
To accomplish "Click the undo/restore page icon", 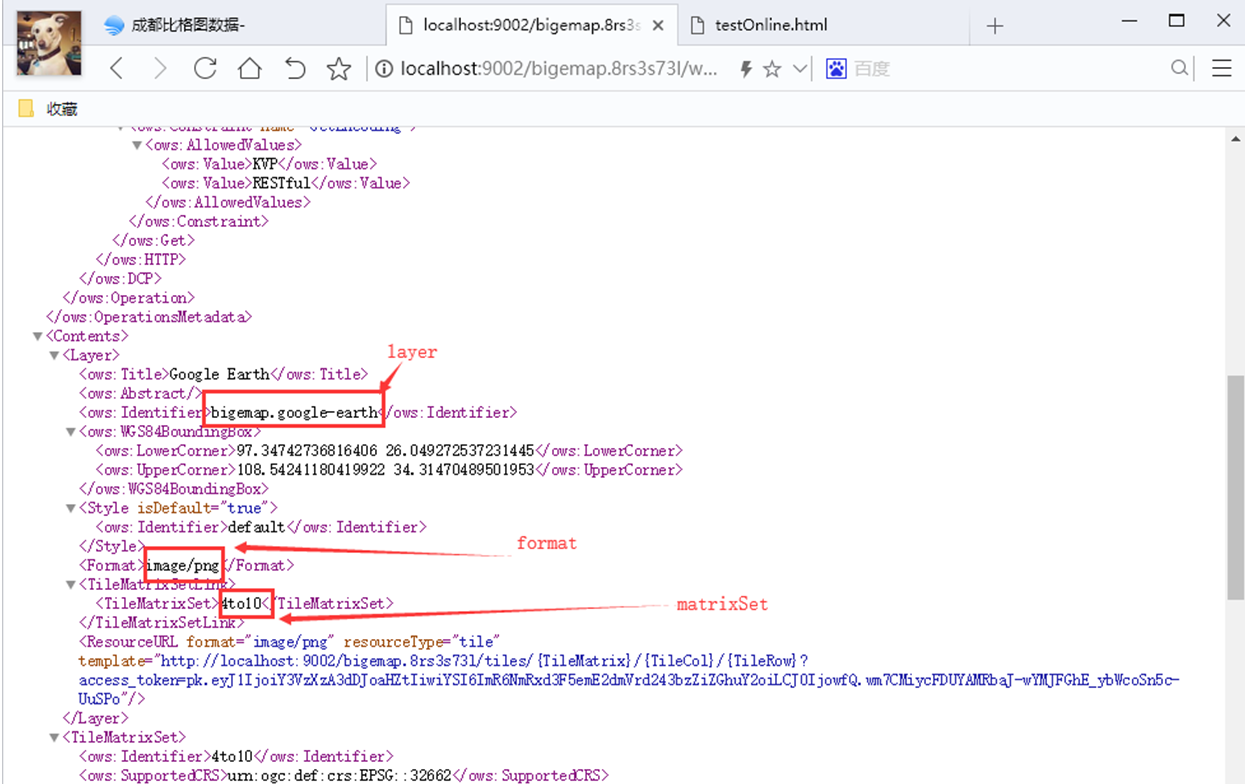I will [294, 68].
